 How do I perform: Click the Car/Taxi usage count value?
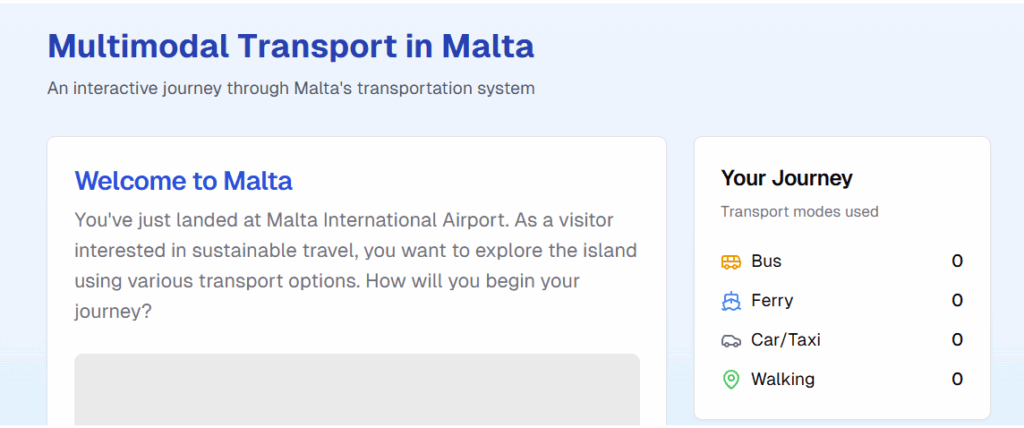(x=957, y=340)
